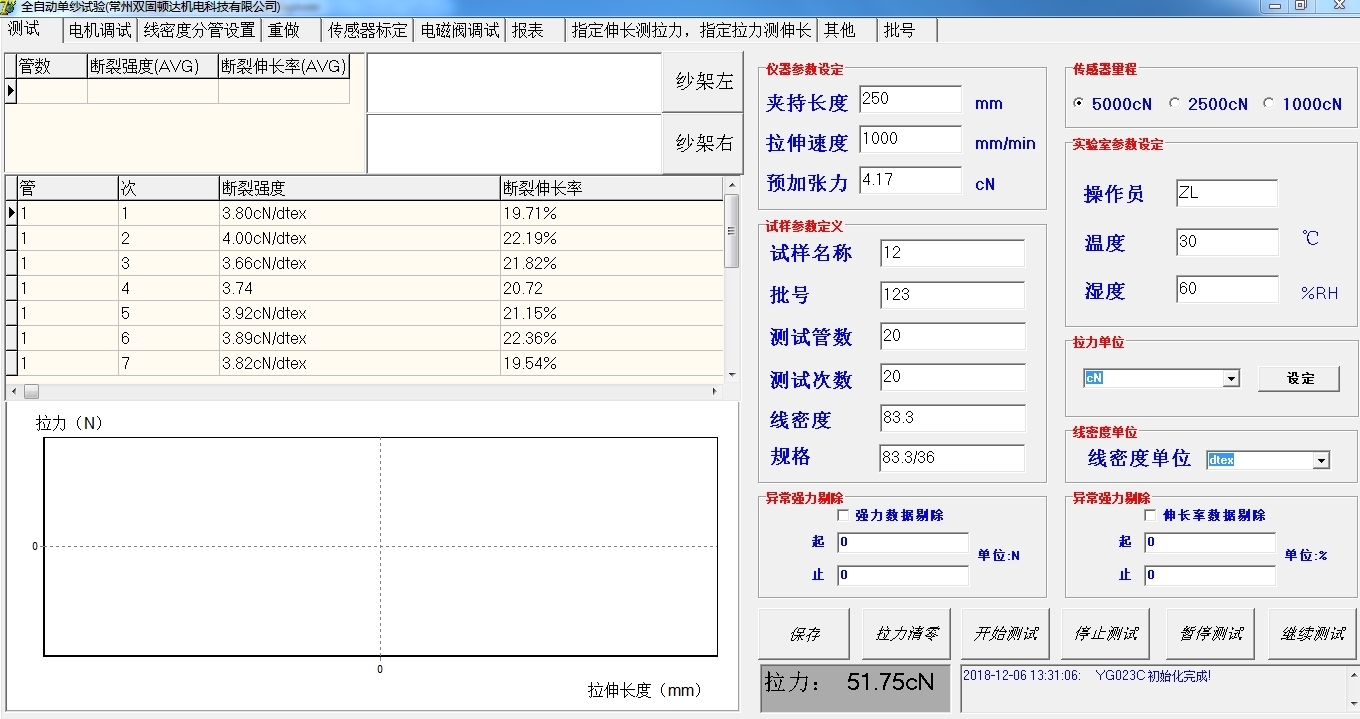Screen dimensions: 1360x719
Task: Go to the 报表 tab
Action: (x=528, y=30)
